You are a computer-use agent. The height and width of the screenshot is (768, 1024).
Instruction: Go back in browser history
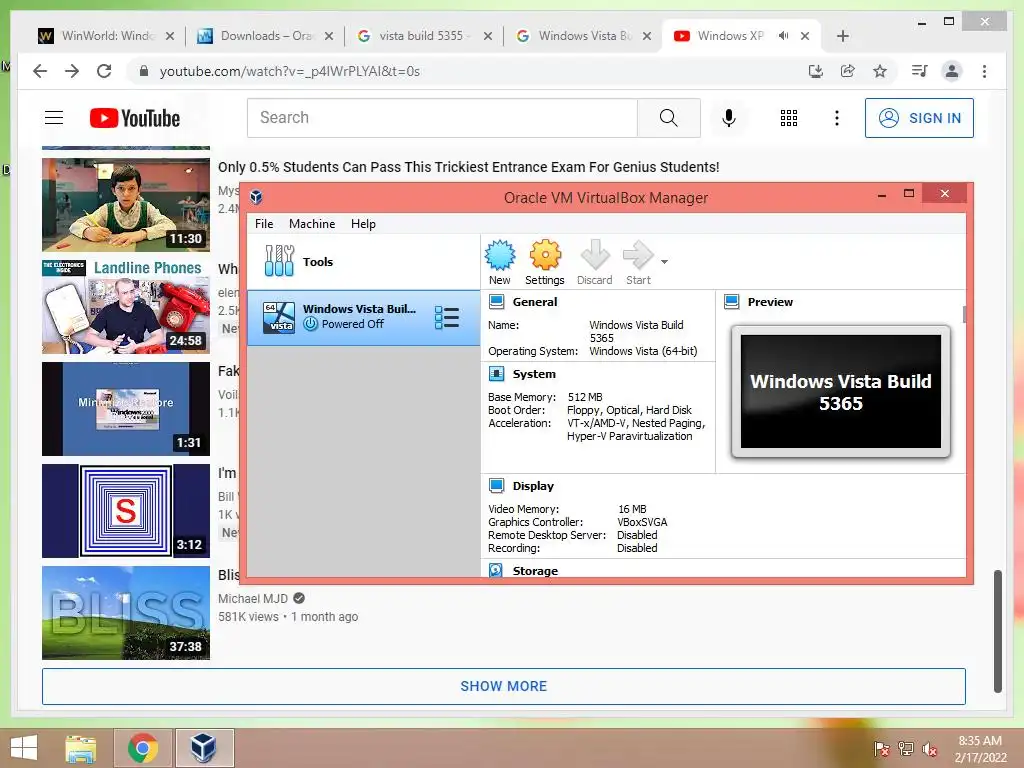(x=40, y=71)
